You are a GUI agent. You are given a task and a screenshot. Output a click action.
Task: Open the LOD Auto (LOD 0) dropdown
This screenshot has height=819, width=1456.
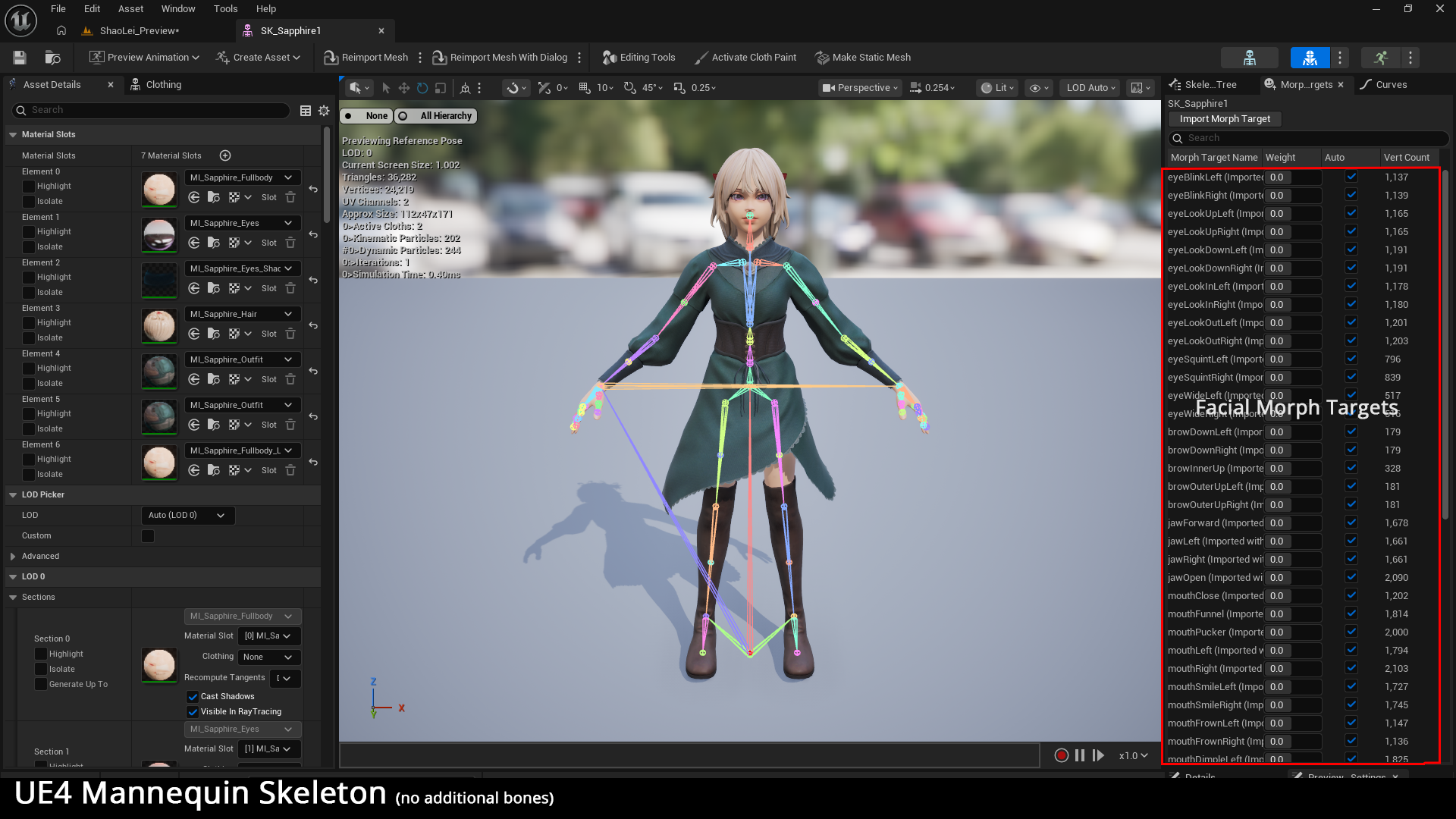(187, 516)
